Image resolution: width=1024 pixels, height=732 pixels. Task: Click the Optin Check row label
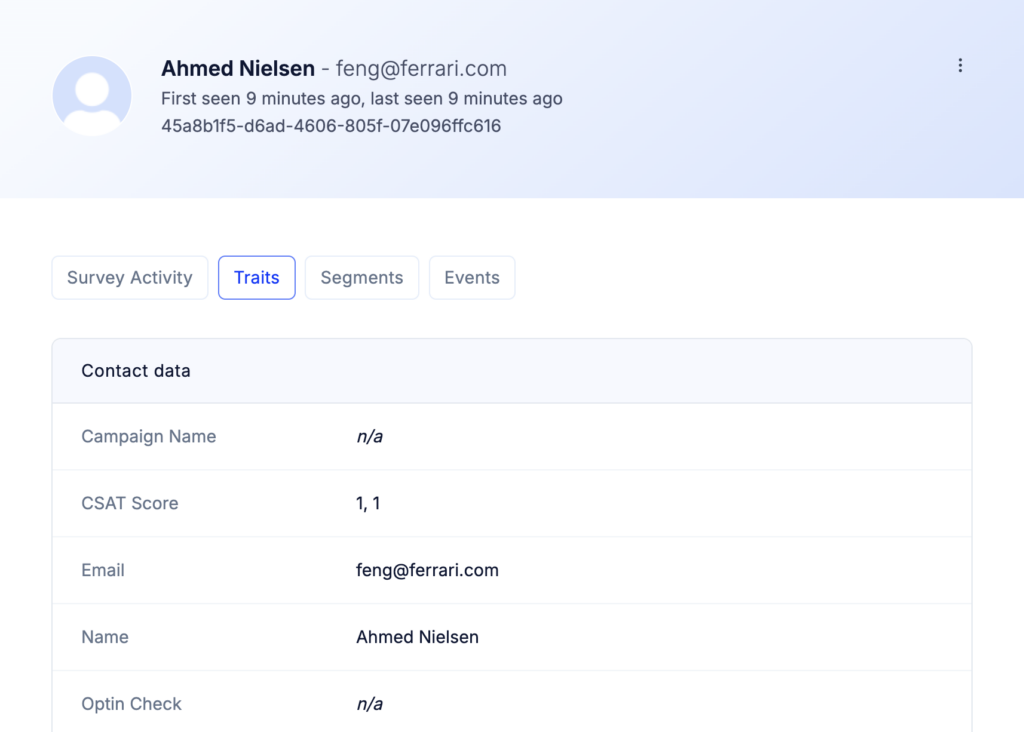point(131,704)
